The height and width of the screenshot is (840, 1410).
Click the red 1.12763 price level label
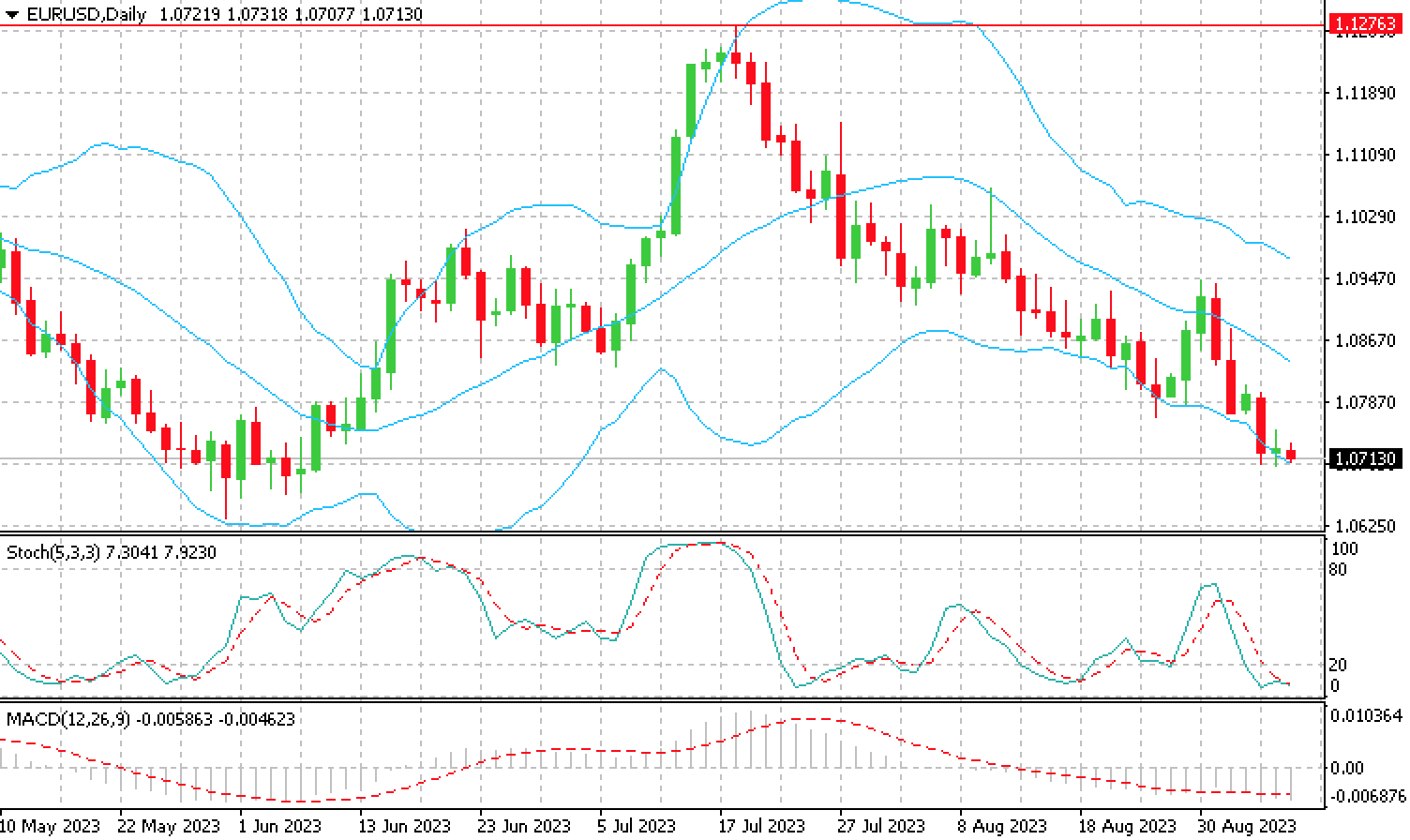pos(1366,25)
